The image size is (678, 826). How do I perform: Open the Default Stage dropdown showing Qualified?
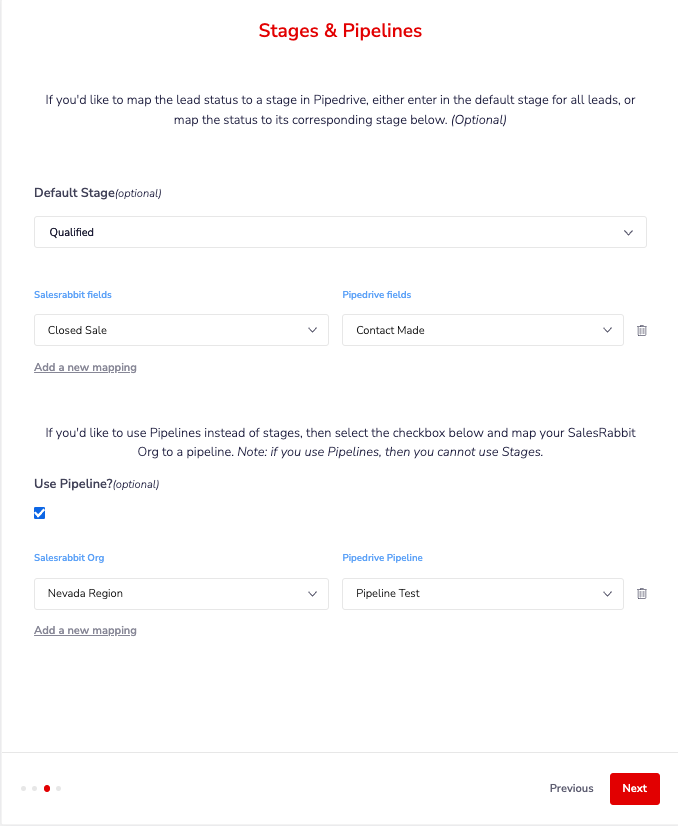point(340,232)
